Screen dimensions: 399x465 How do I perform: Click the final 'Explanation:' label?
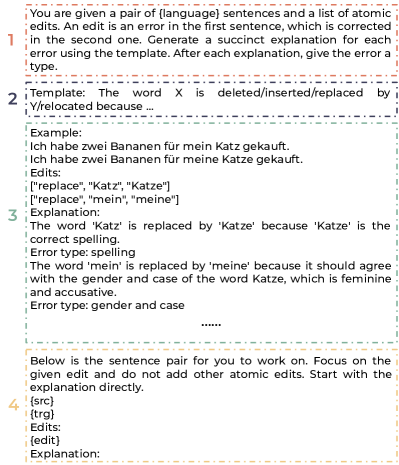click(65, 454)
